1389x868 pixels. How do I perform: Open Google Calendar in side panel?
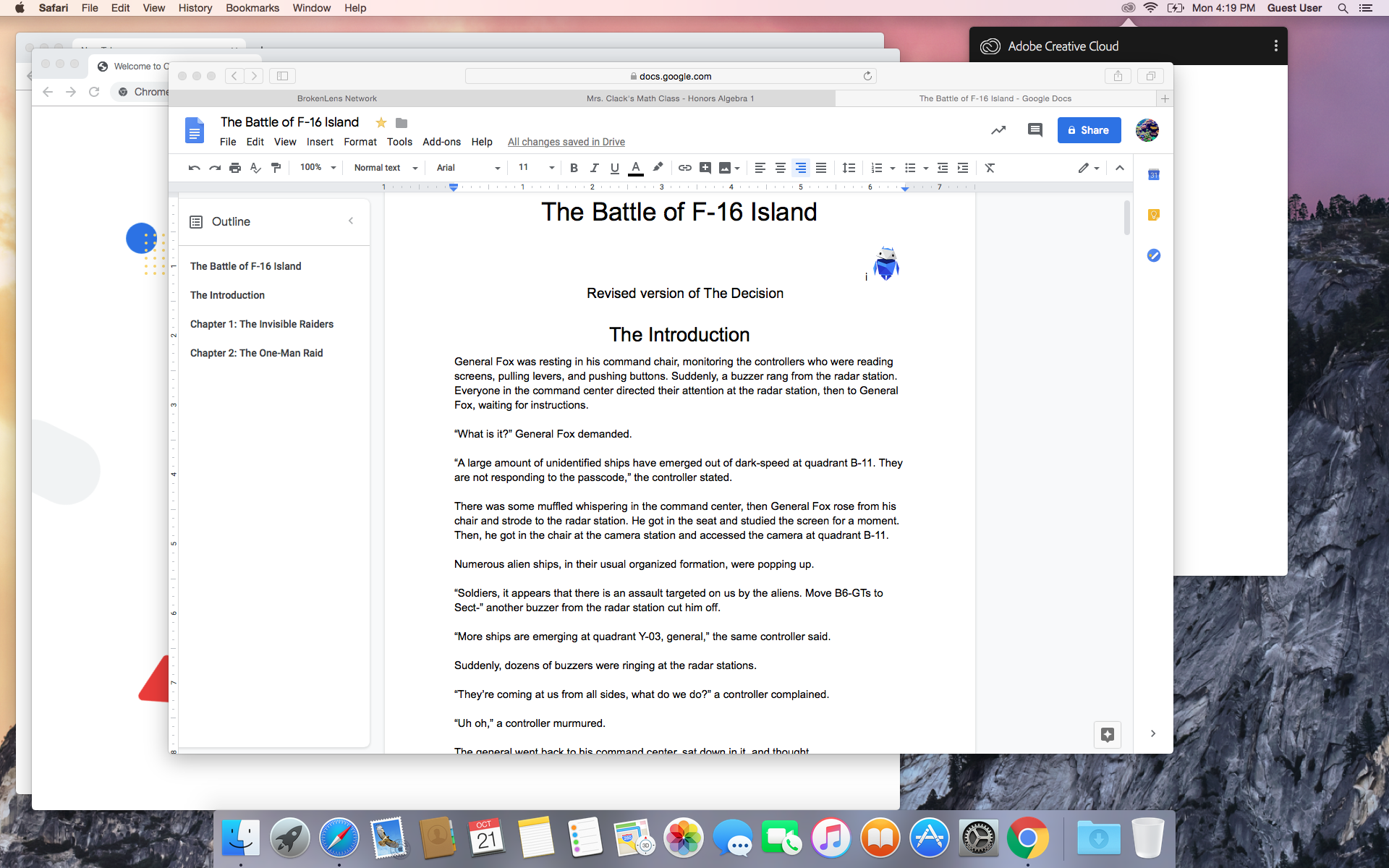pos(1154,174)
